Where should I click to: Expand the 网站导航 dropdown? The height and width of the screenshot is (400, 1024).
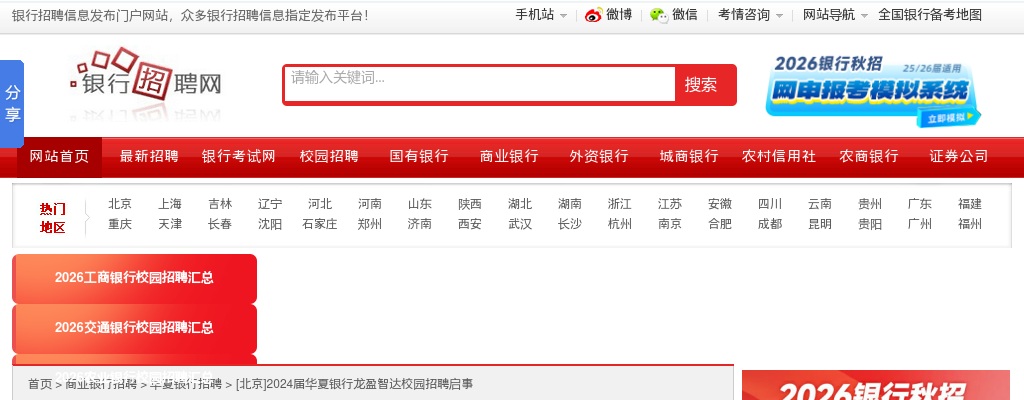[x=835, y=15]
